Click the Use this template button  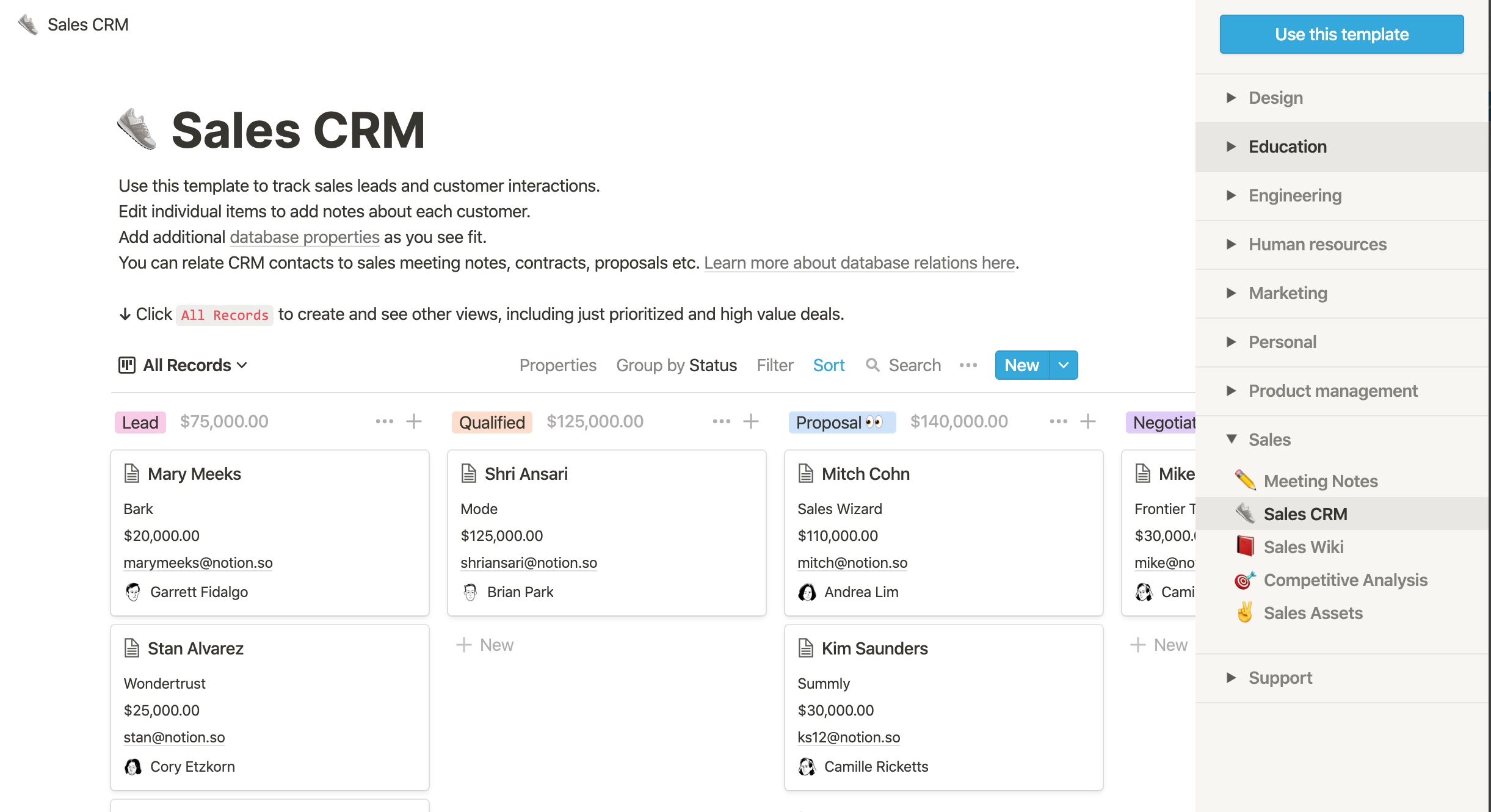tap(1341, 34)
